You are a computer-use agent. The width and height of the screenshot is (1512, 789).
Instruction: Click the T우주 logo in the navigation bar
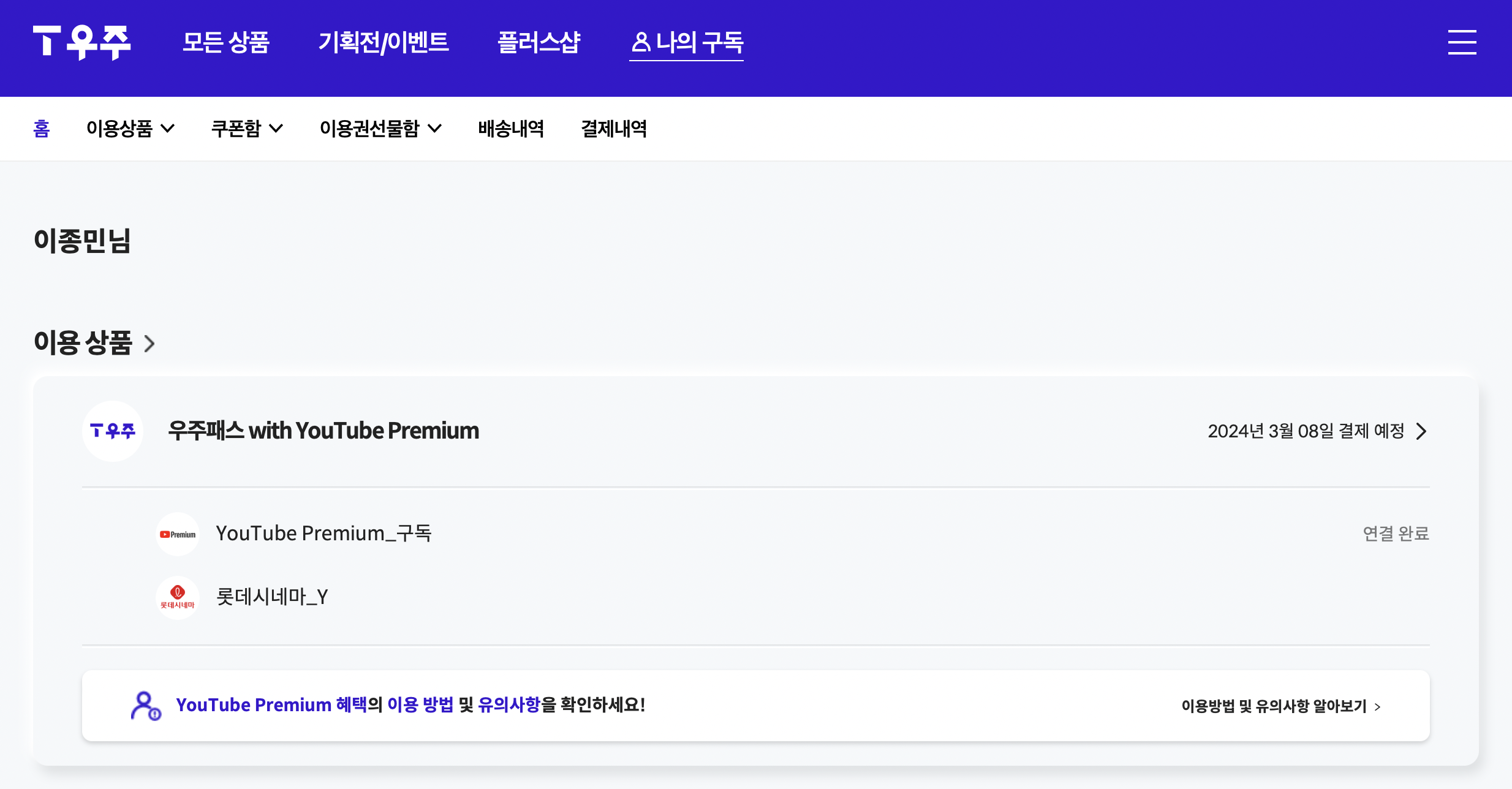(x=83, y=43)
